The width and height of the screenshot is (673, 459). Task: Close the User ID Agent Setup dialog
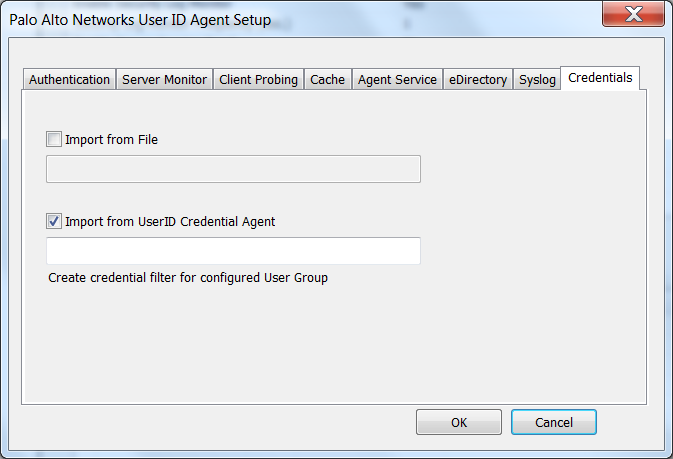point(633,15)
